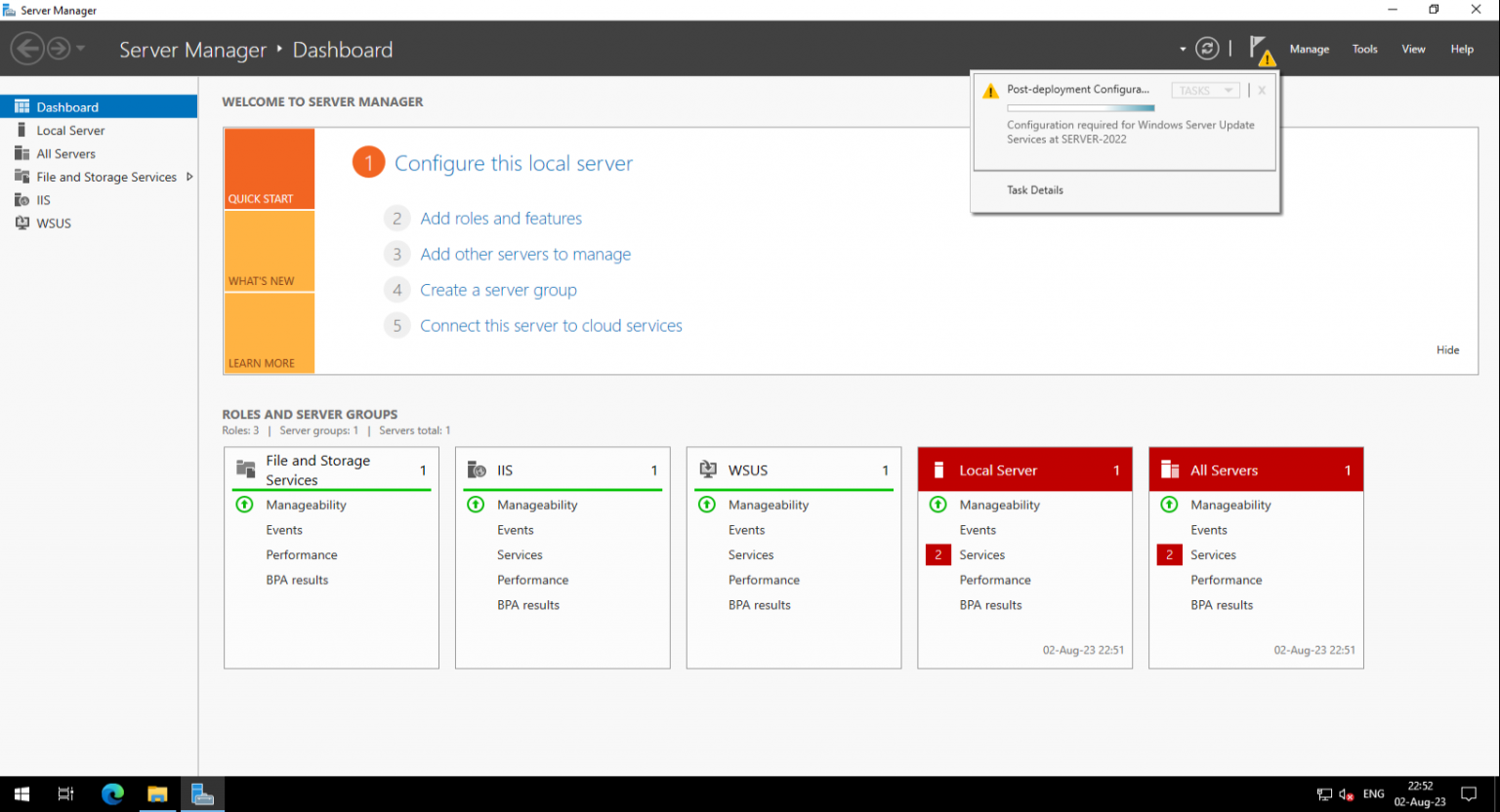Unmute the system speaker in the tray
This screenshot has width=1500, height=812.
point(1346,794)
